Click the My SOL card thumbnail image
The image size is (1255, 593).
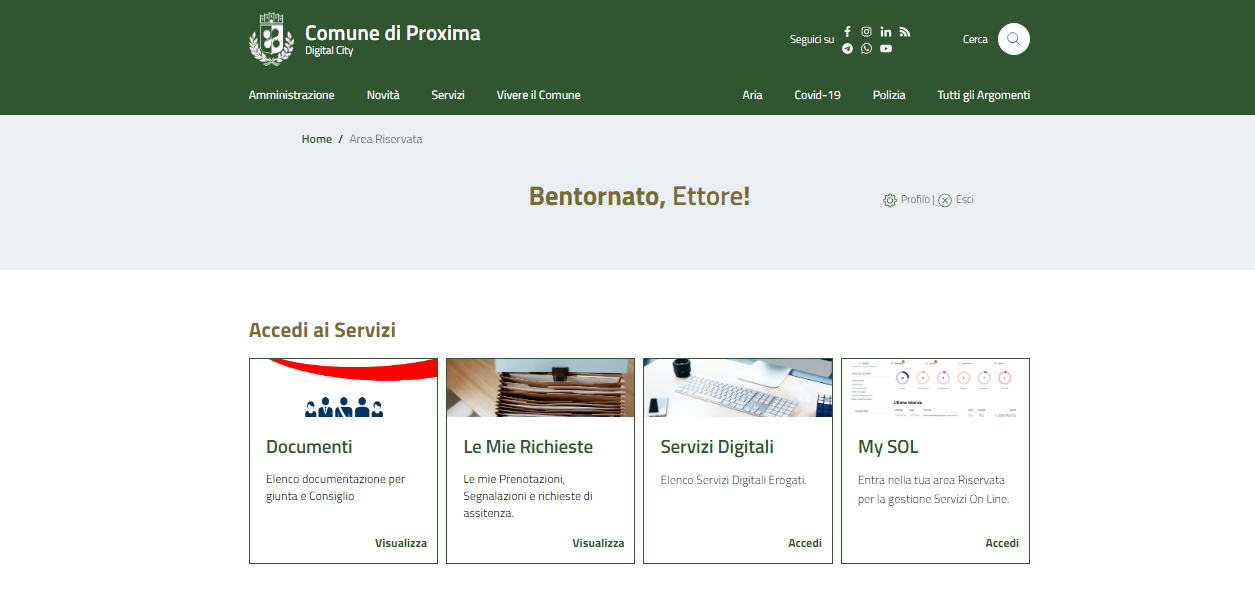935,388
